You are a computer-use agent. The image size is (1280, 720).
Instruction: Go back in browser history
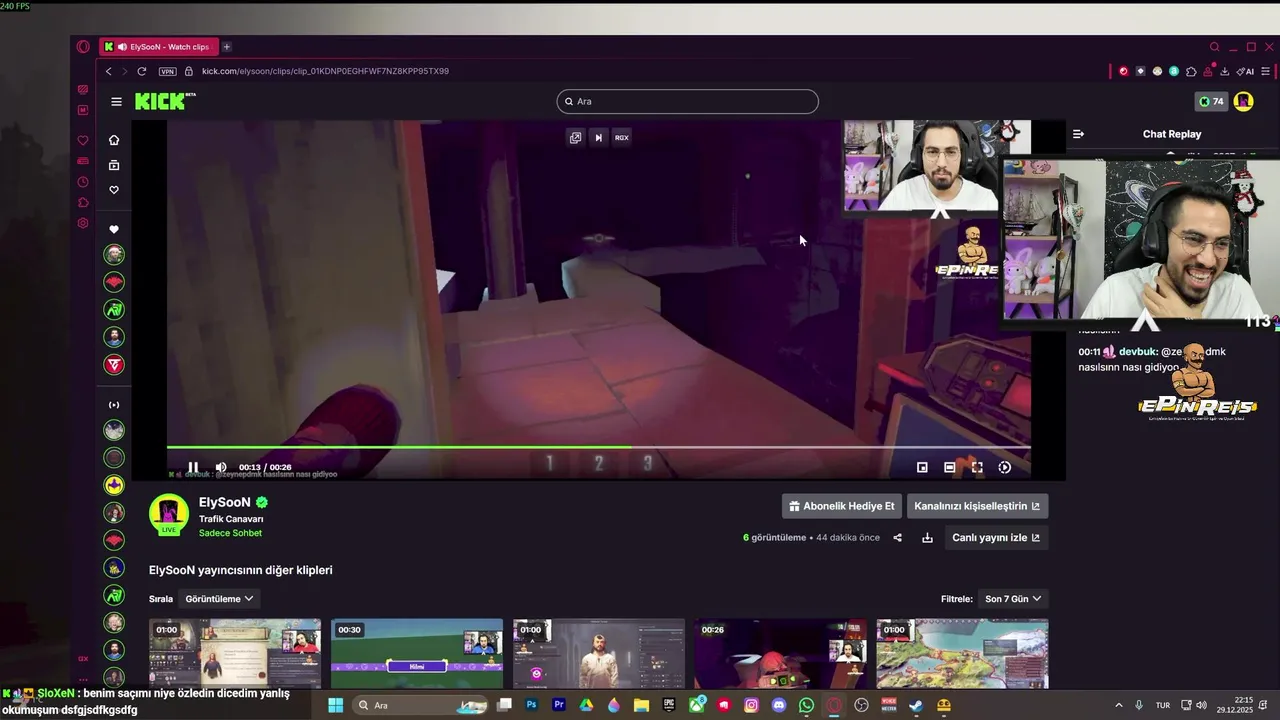pyautogui.click(x=109, y=71)
